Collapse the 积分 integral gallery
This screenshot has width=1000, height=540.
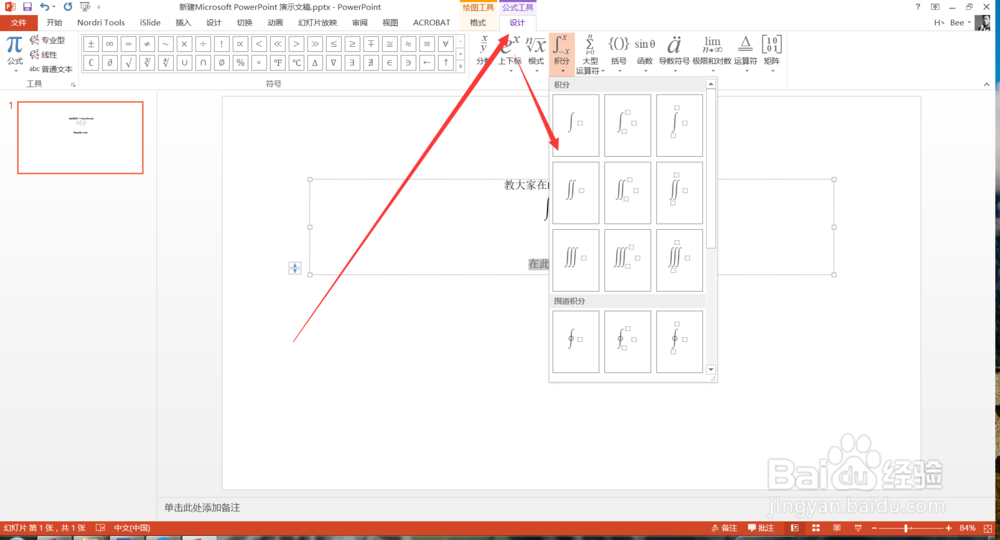point(561,54)
